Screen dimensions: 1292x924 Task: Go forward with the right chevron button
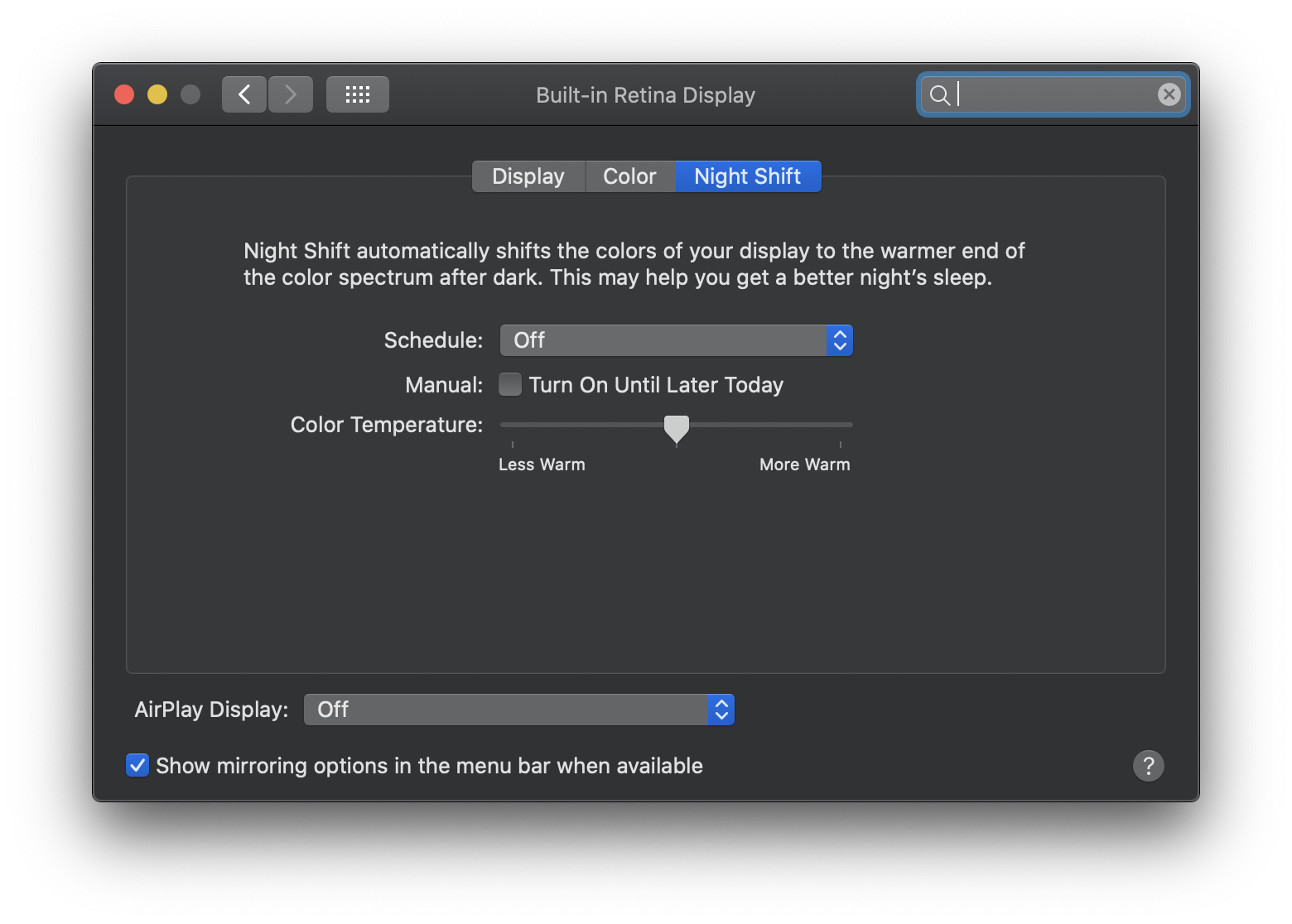(291, 94)
